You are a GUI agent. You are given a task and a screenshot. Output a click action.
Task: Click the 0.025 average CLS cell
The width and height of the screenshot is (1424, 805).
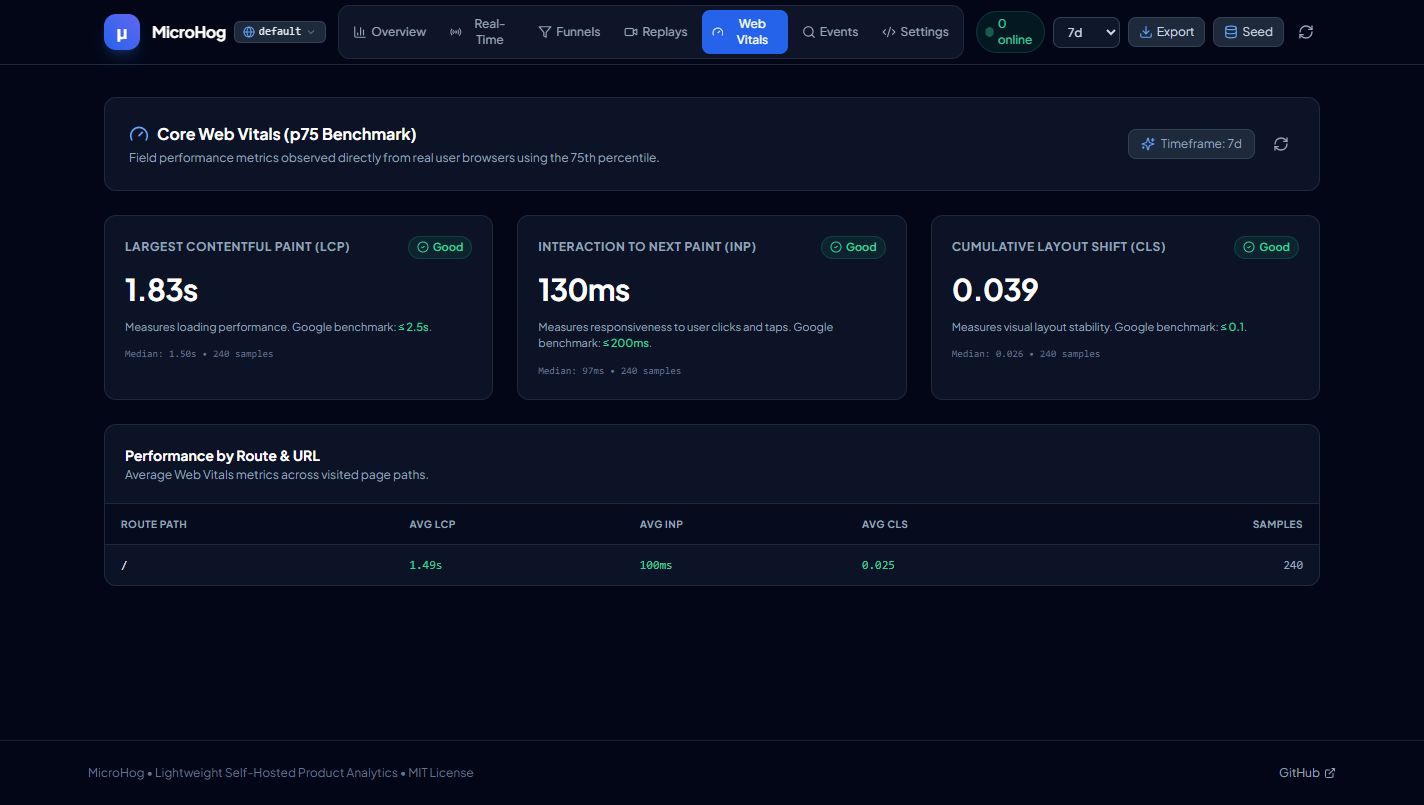878,565
